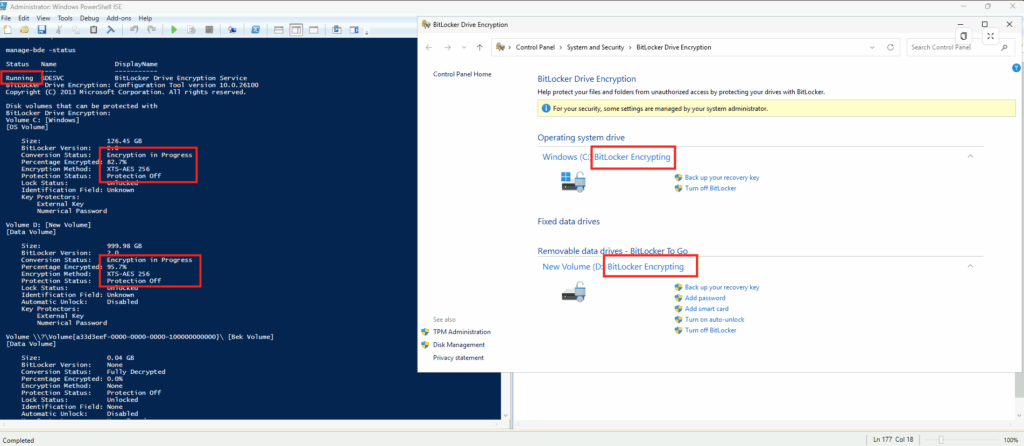
Task: Click the Run Script green play icon
Action: coord(173,30)
